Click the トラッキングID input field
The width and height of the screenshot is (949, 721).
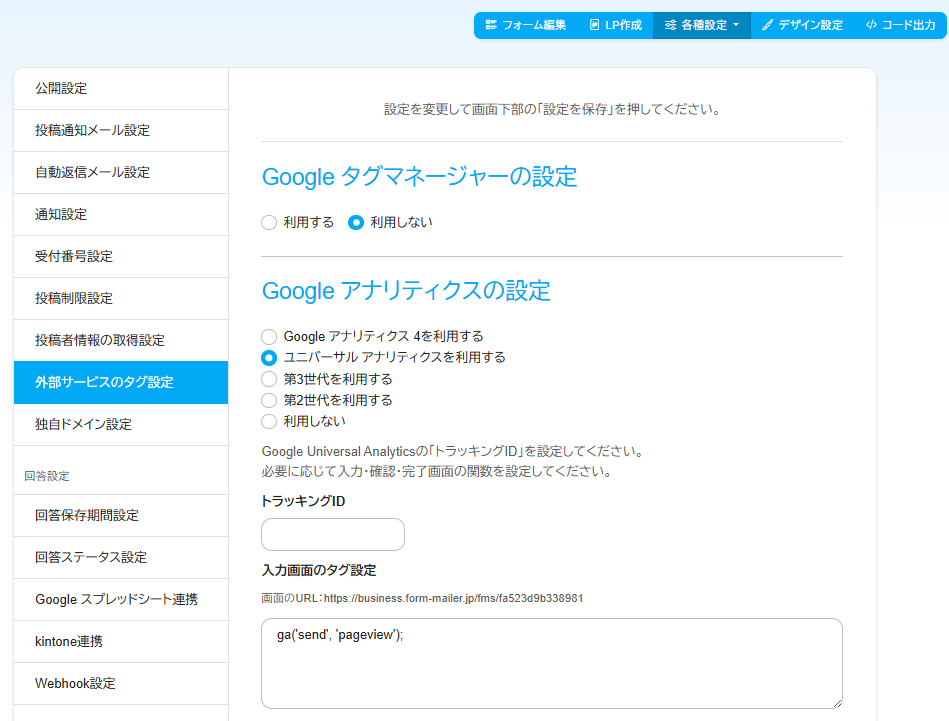333,535
